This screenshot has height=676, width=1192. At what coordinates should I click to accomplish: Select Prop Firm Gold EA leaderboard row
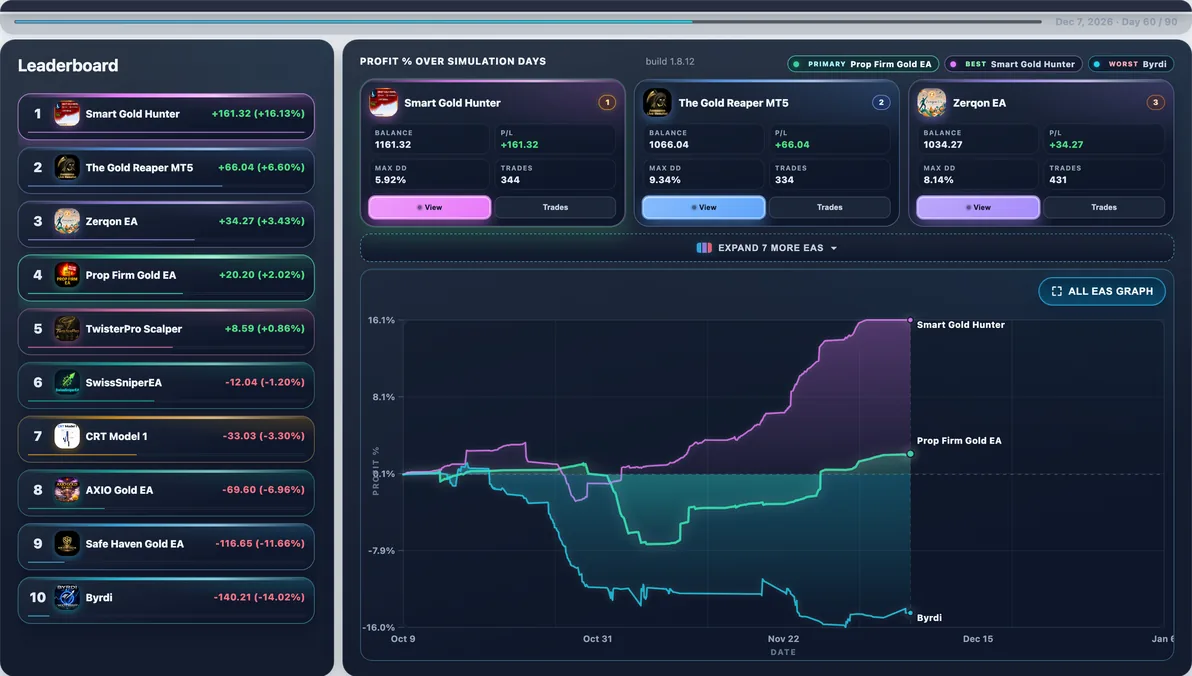click(166, 278)
